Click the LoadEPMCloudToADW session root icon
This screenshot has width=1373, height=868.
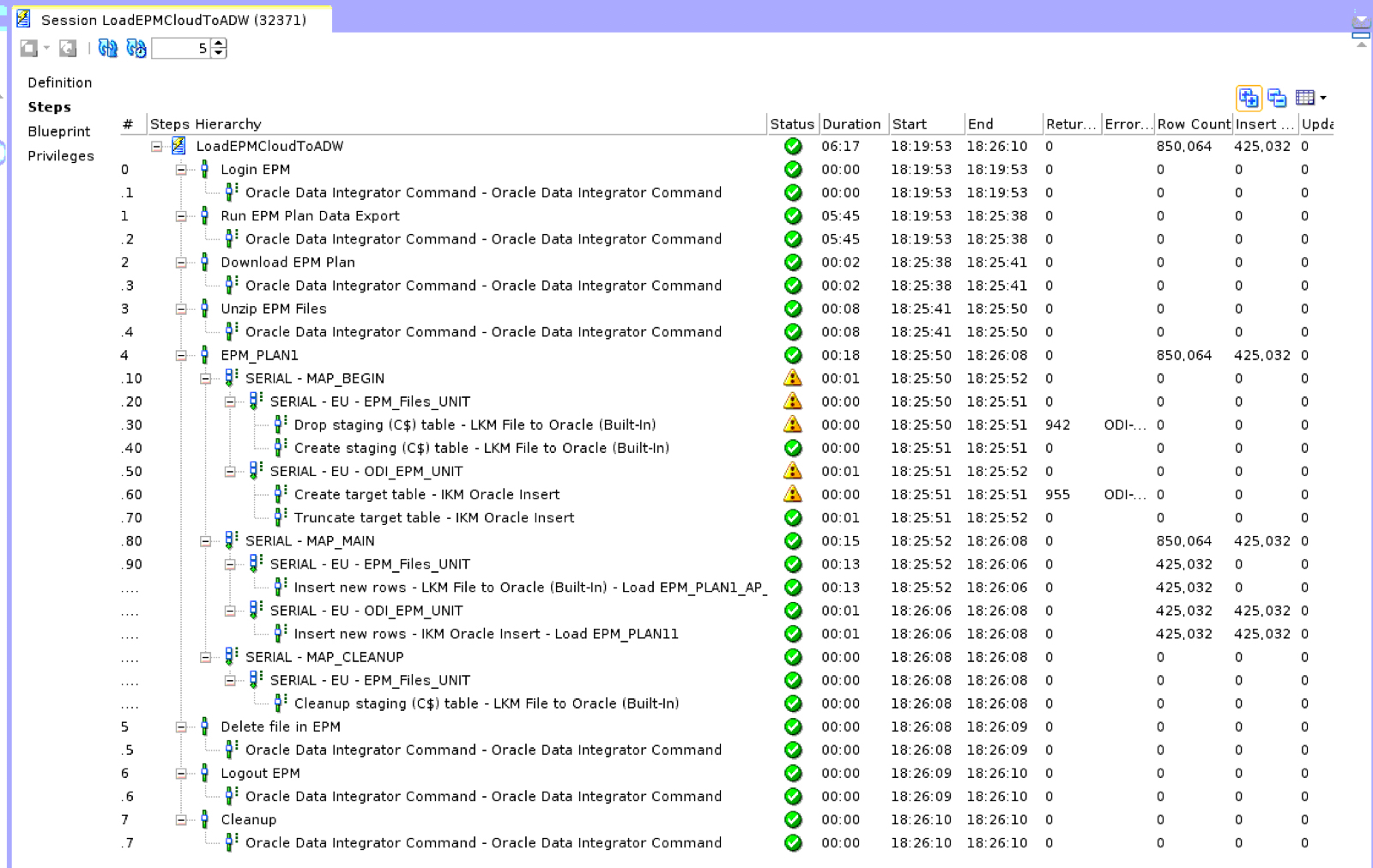tap(178, 146)
